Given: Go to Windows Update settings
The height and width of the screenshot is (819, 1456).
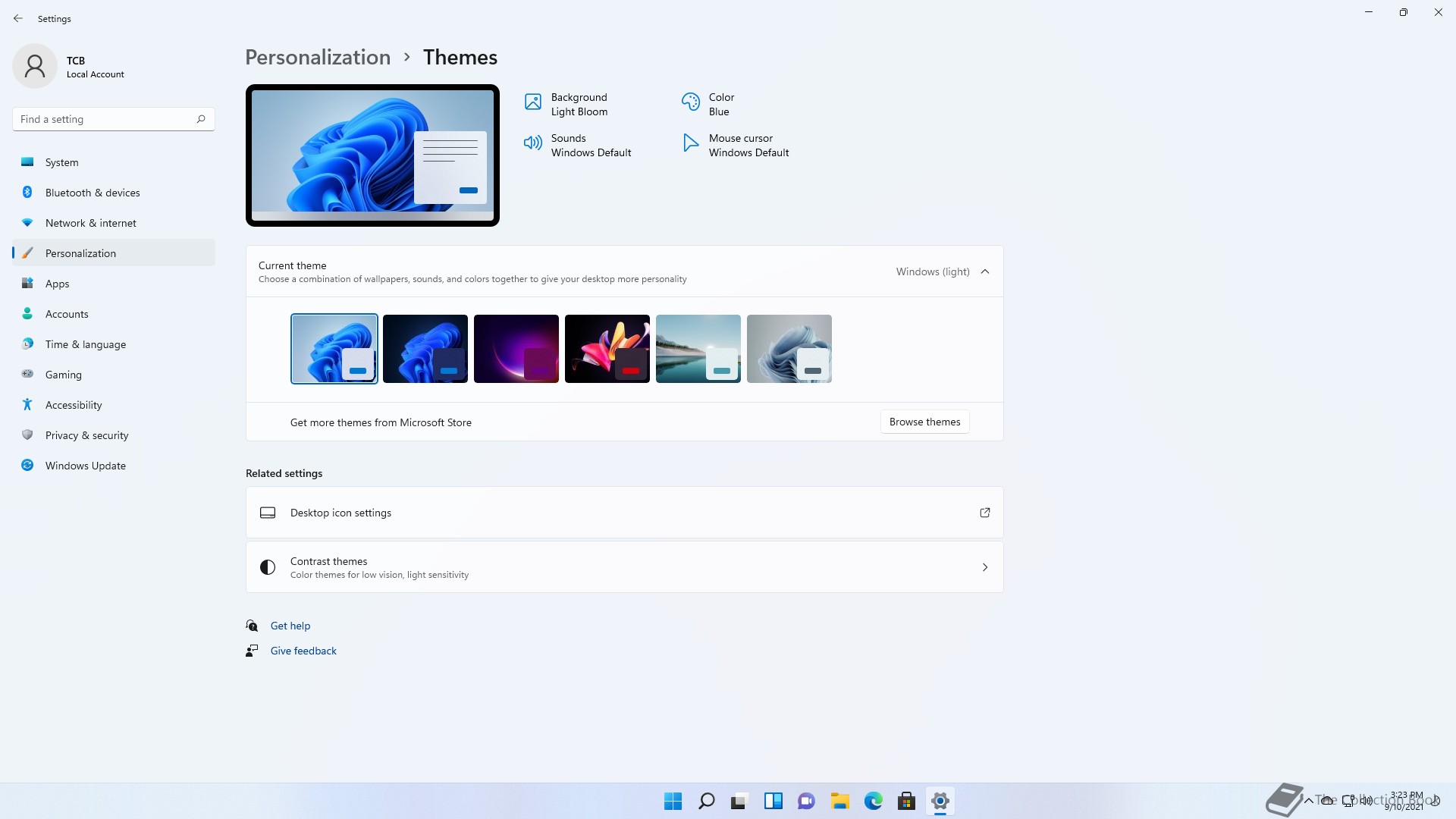Looking at the screenshot, I should pyautogui.click(x=114, y=466).
